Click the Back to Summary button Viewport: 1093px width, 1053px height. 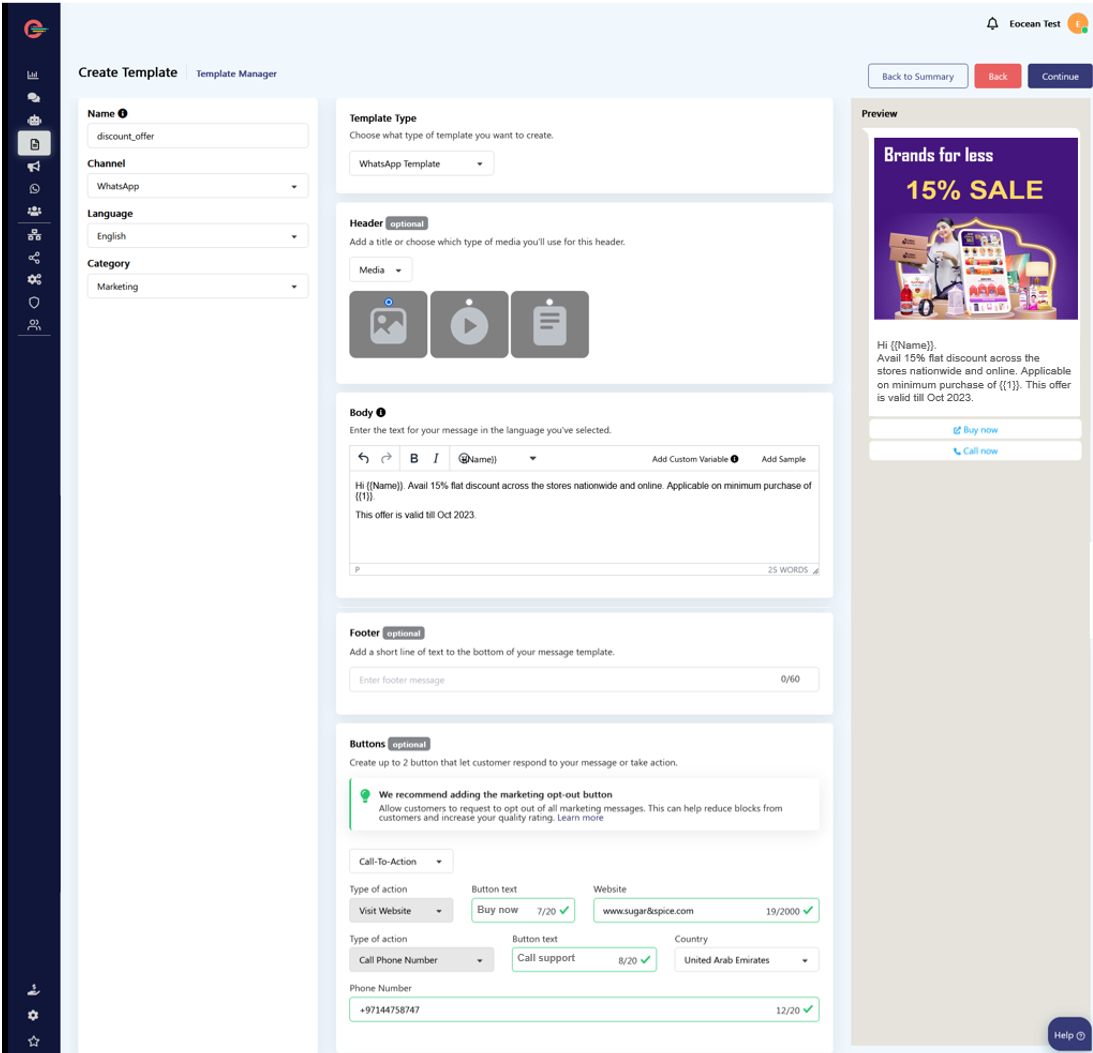917,77
